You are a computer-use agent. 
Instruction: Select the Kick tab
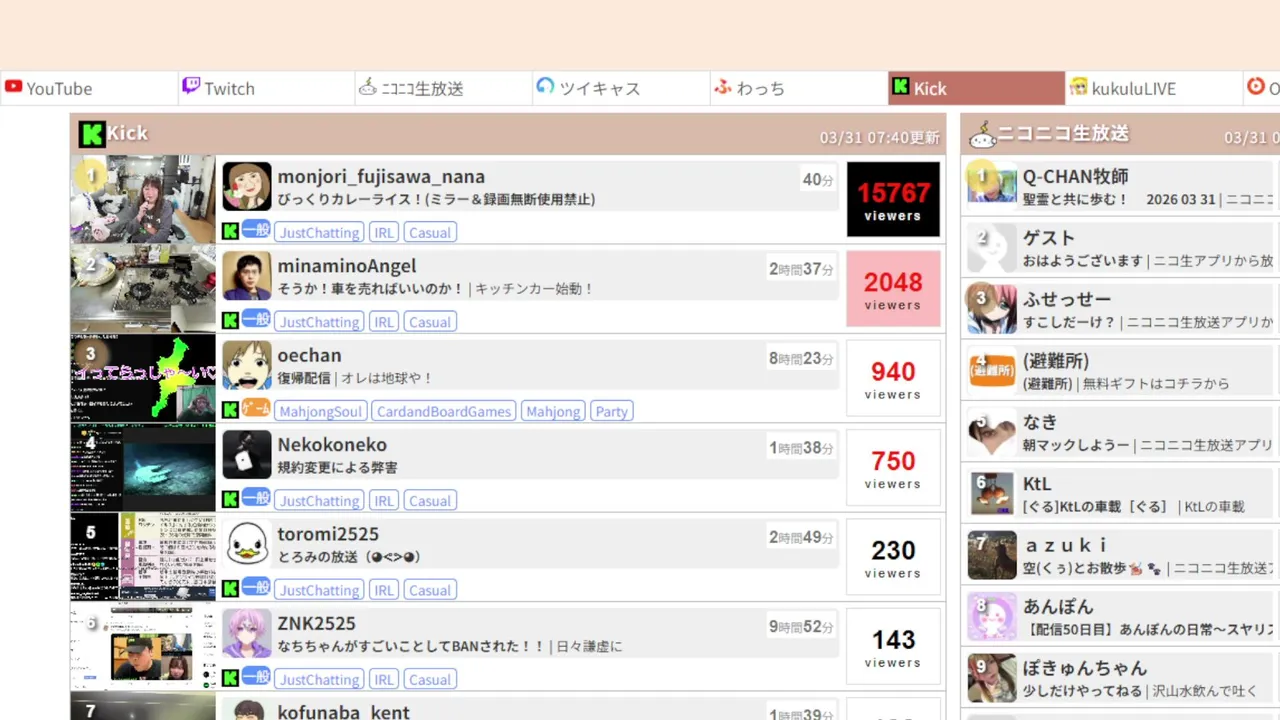click(x=976, y=88)
